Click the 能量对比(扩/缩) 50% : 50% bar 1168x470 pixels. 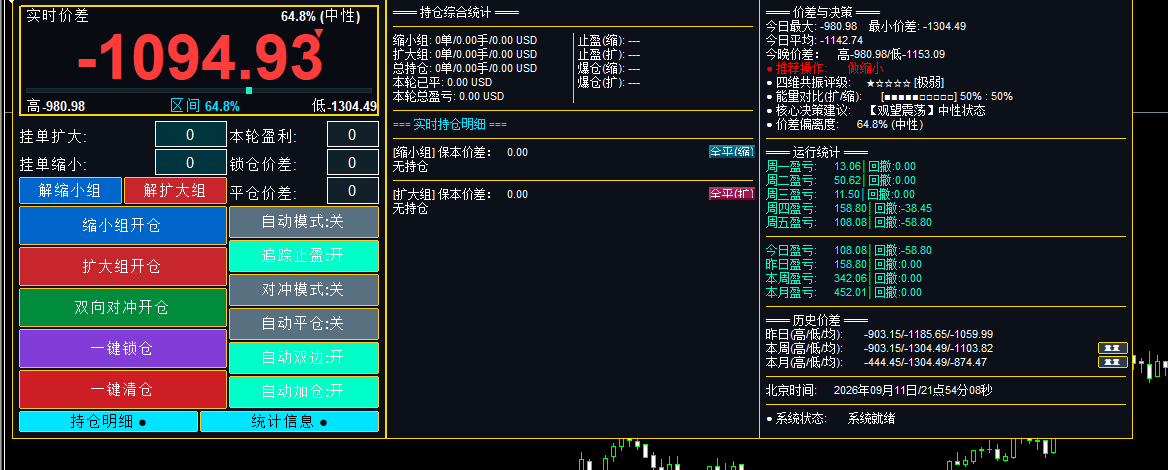point(889,96)
